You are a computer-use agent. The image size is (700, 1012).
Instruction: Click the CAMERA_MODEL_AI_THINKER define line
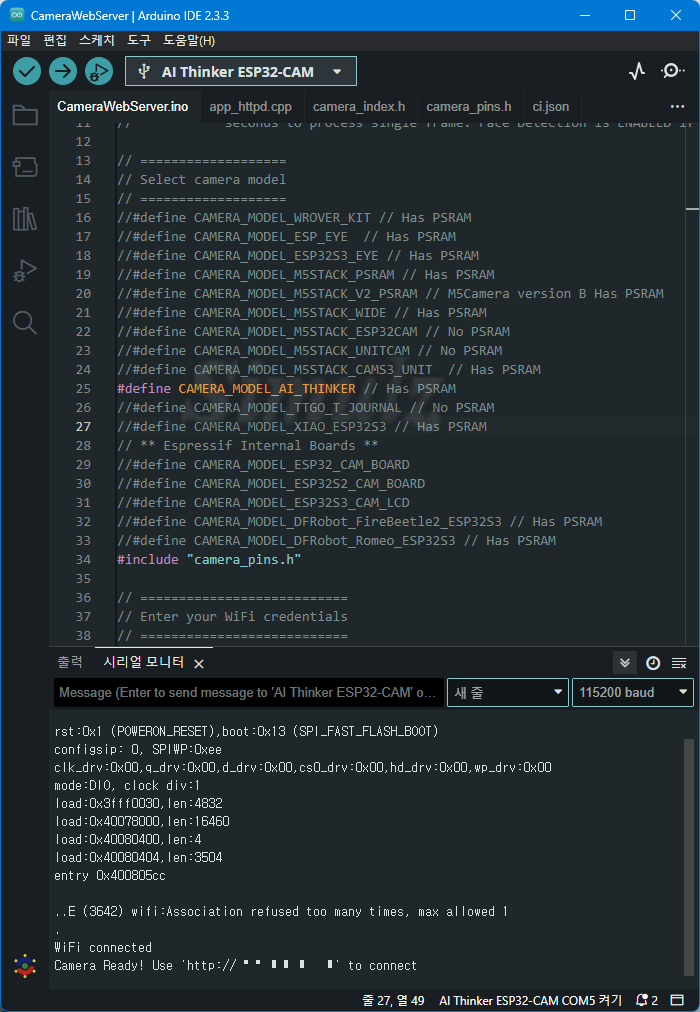pos(286,389)
